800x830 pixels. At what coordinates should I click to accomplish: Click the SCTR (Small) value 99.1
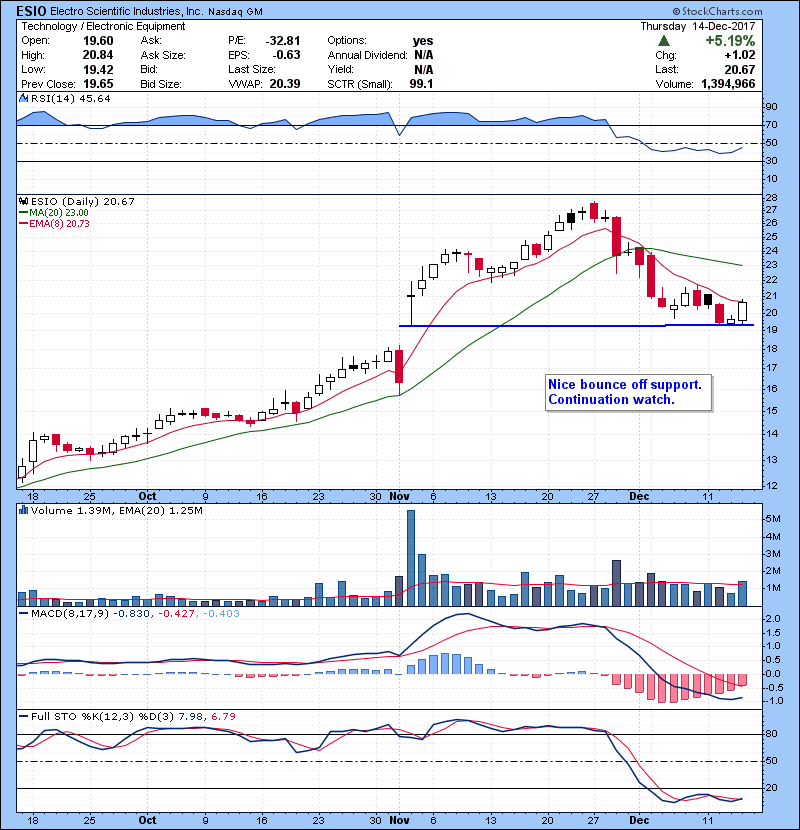(x=421, y=84)
